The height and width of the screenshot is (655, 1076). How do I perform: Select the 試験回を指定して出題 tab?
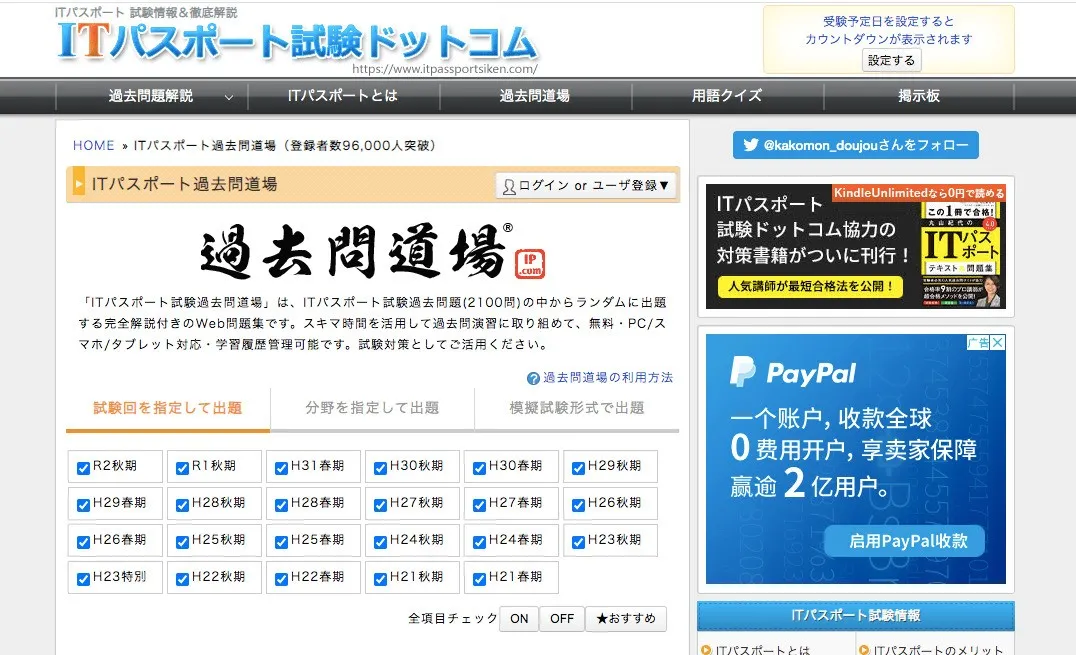[168, 409]
